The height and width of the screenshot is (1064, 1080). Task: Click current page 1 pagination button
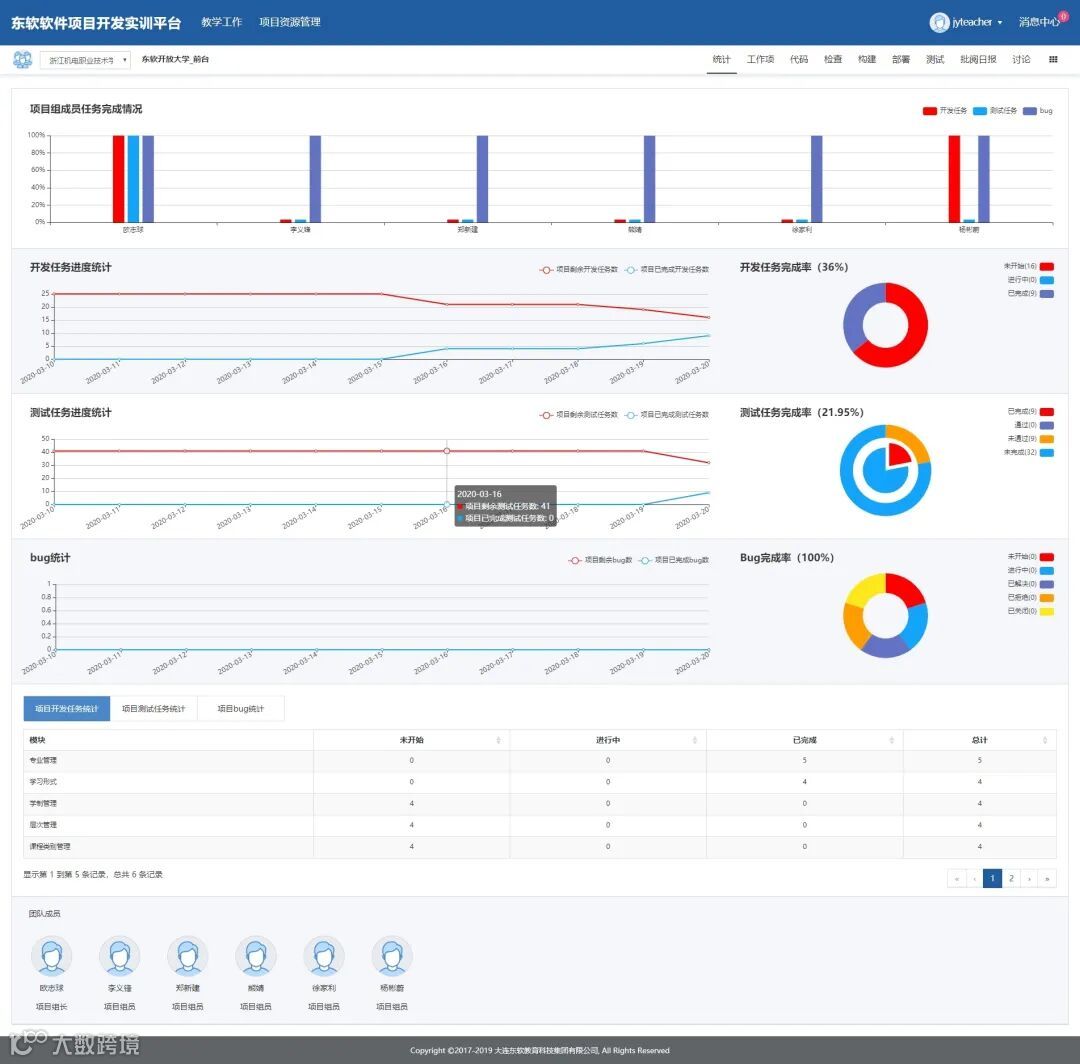pos(993,879)
